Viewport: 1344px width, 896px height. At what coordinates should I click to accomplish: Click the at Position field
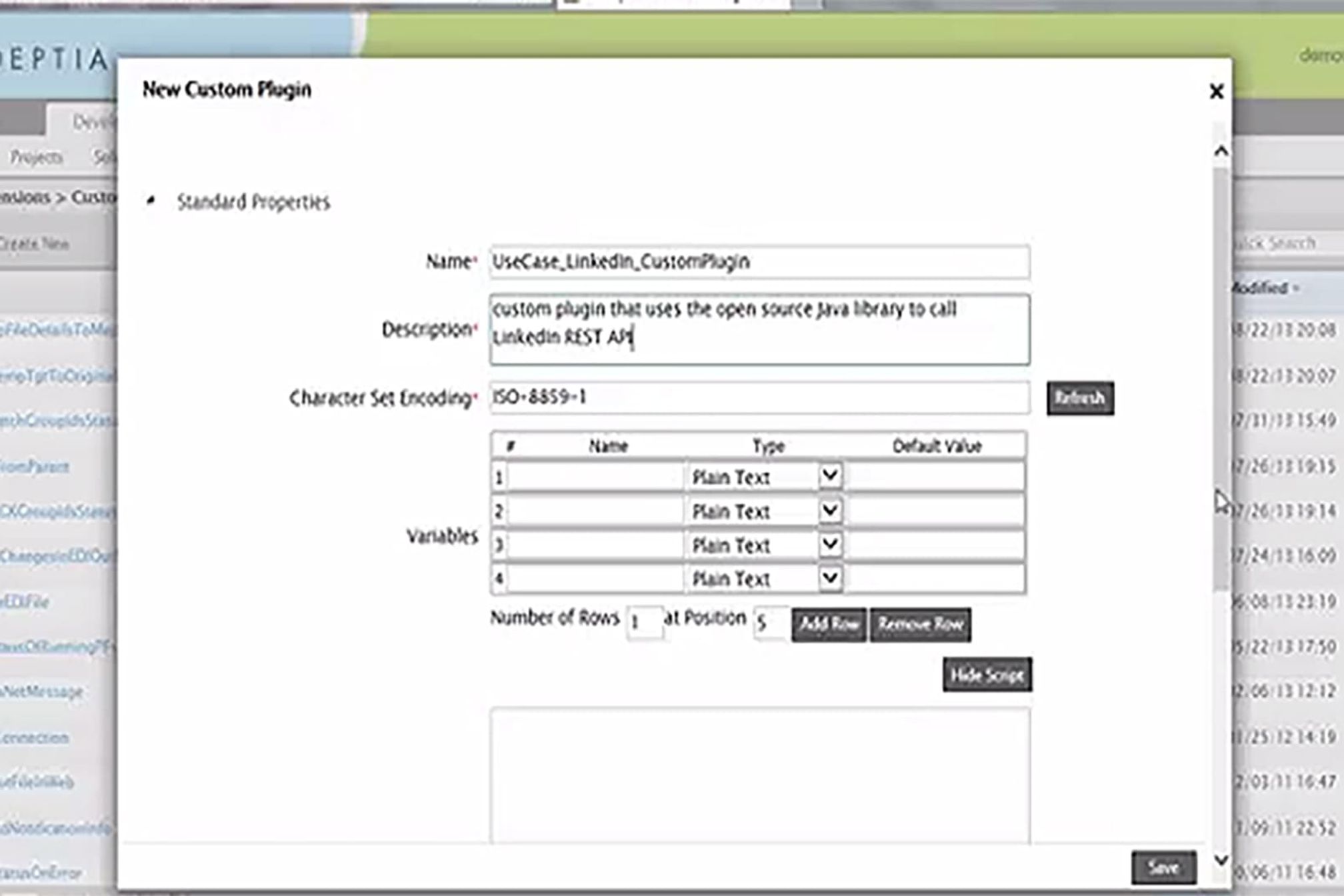[770, 623]
